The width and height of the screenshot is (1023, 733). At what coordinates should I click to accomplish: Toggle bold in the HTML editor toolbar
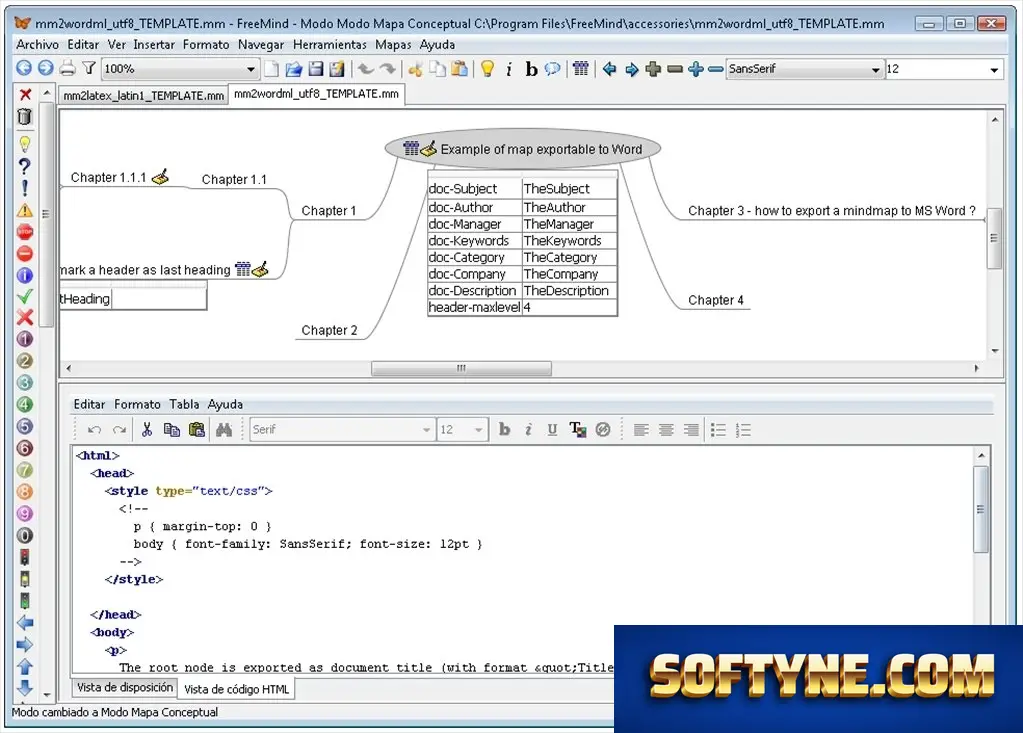pos(504,429)
